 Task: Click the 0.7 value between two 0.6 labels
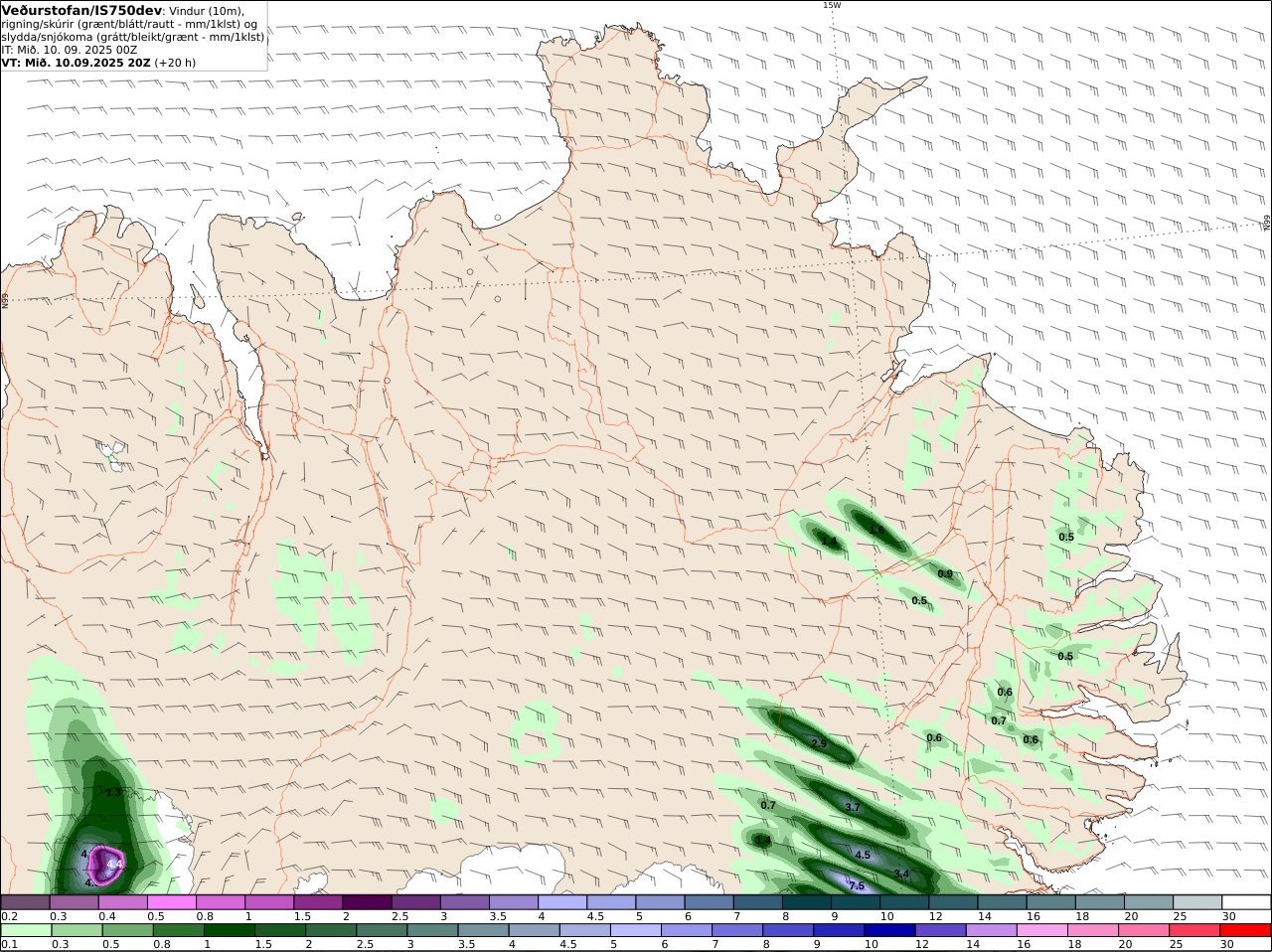point(999,721)
